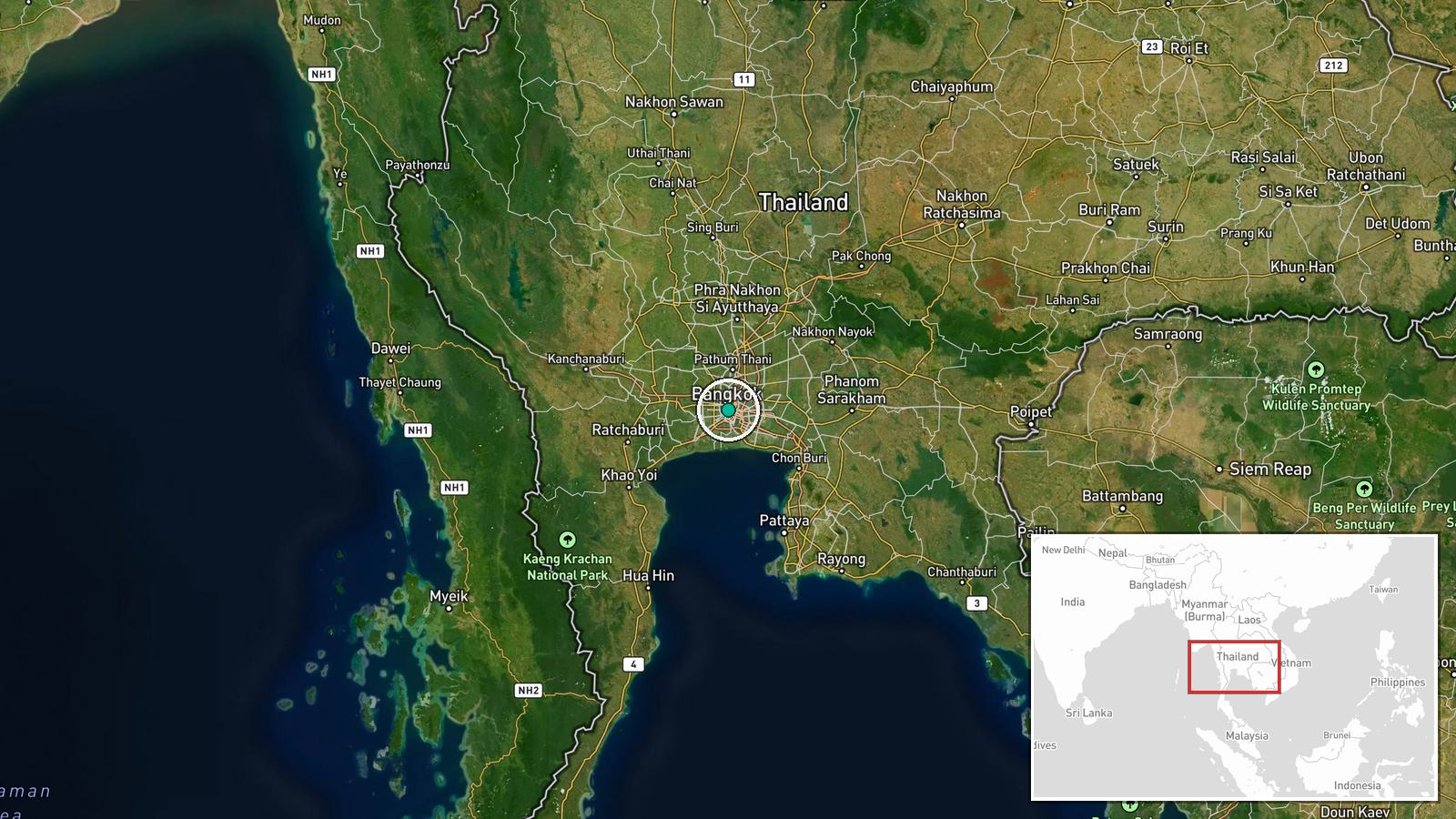Click Philippines in the inset overview map

[1398, 682]
